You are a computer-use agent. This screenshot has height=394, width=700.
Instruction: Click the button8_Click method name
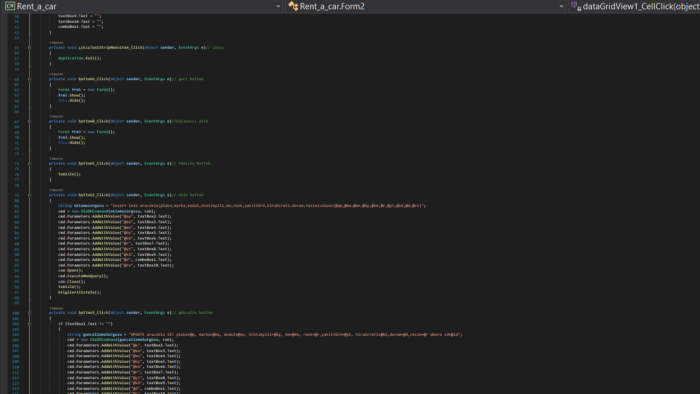click(93, 121)
